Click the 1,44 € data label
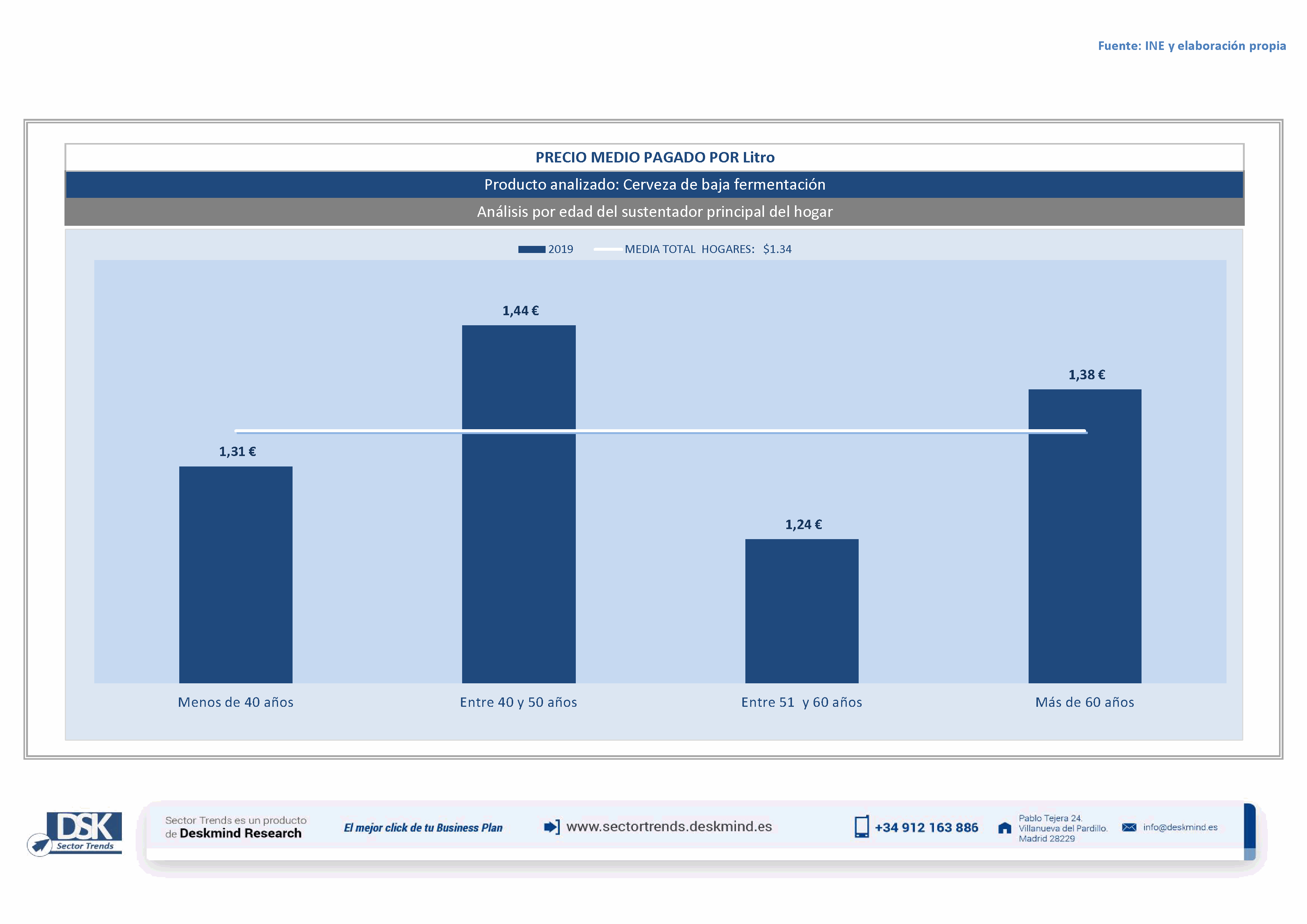 pyautogui.click(x=520, y=311)
